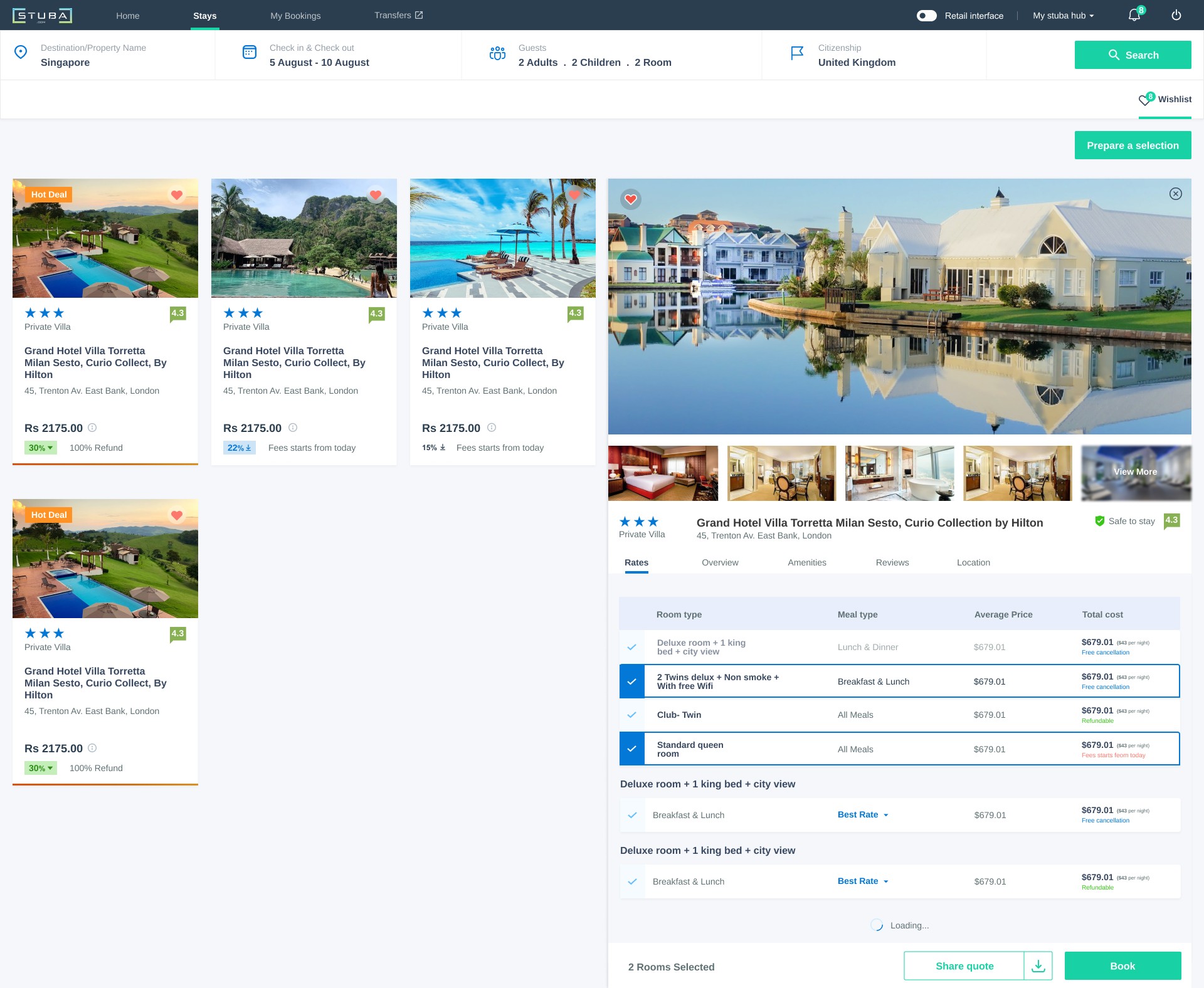Uncheck the Standard queen room row

(x=632, y=749)
